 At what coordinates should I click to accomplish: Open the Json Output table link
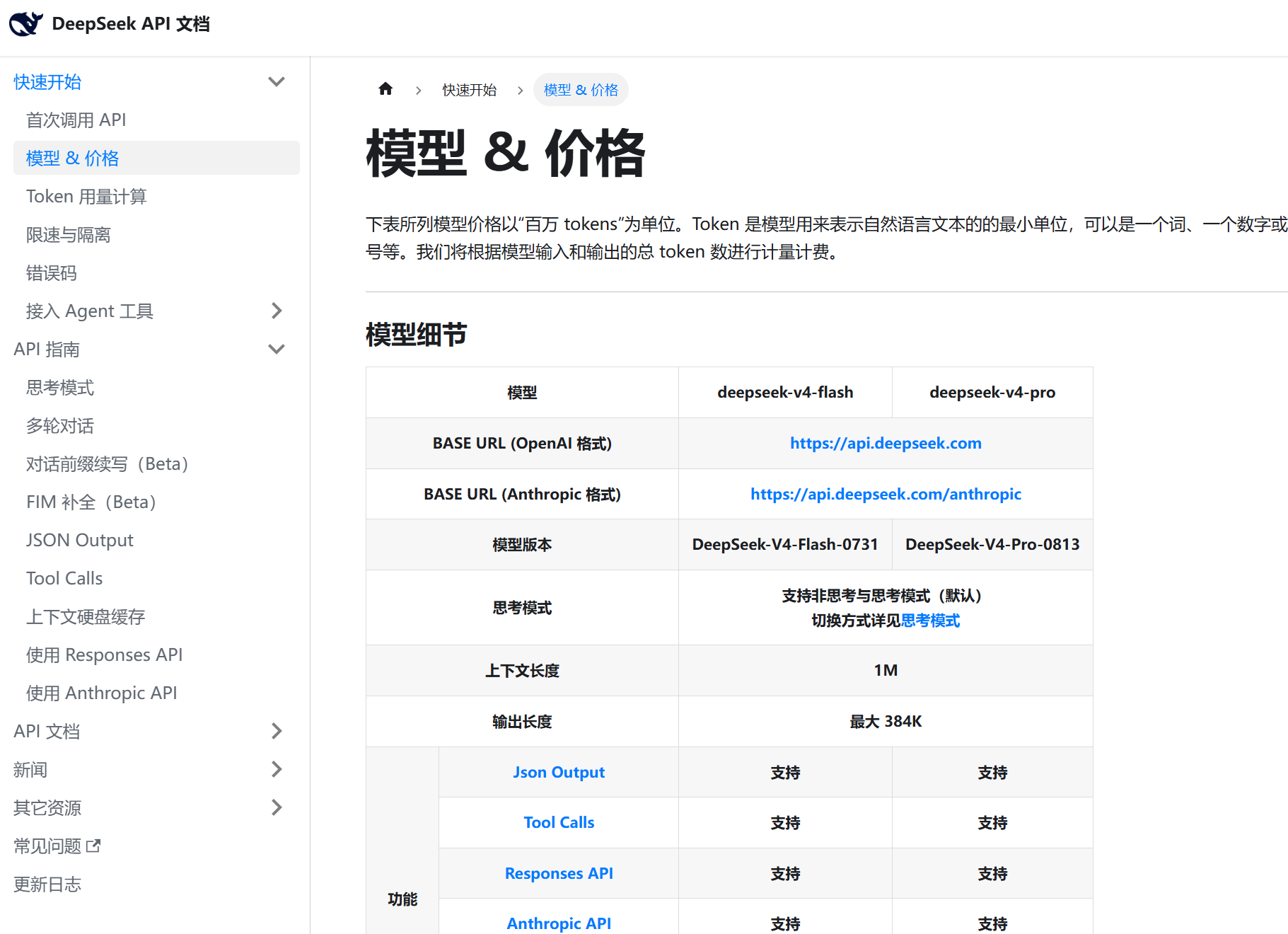[559, 772]
